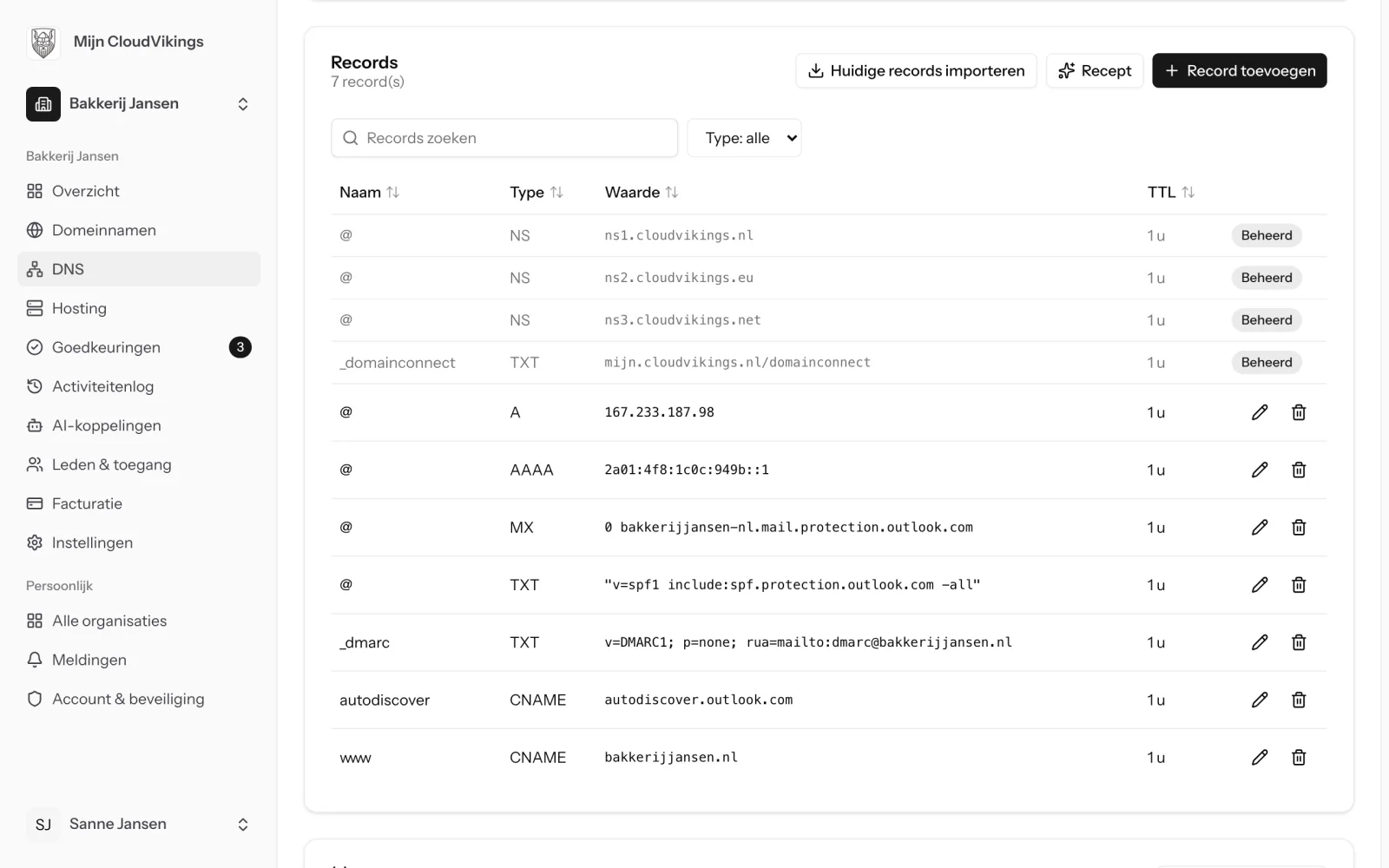Edit the autodiscover CNAME record

1260,700
